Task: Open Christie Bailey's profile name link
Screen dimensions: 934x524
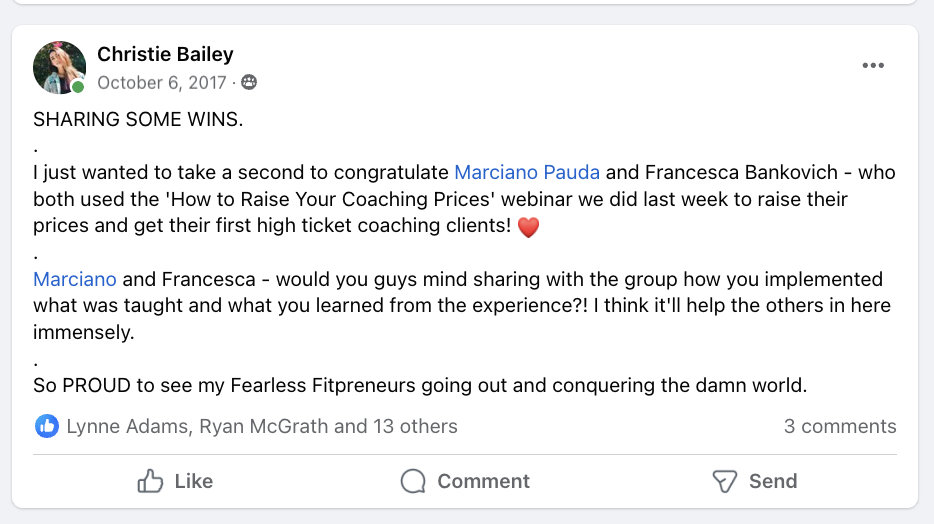Action: pyautogui.click(x=165, y=54)
